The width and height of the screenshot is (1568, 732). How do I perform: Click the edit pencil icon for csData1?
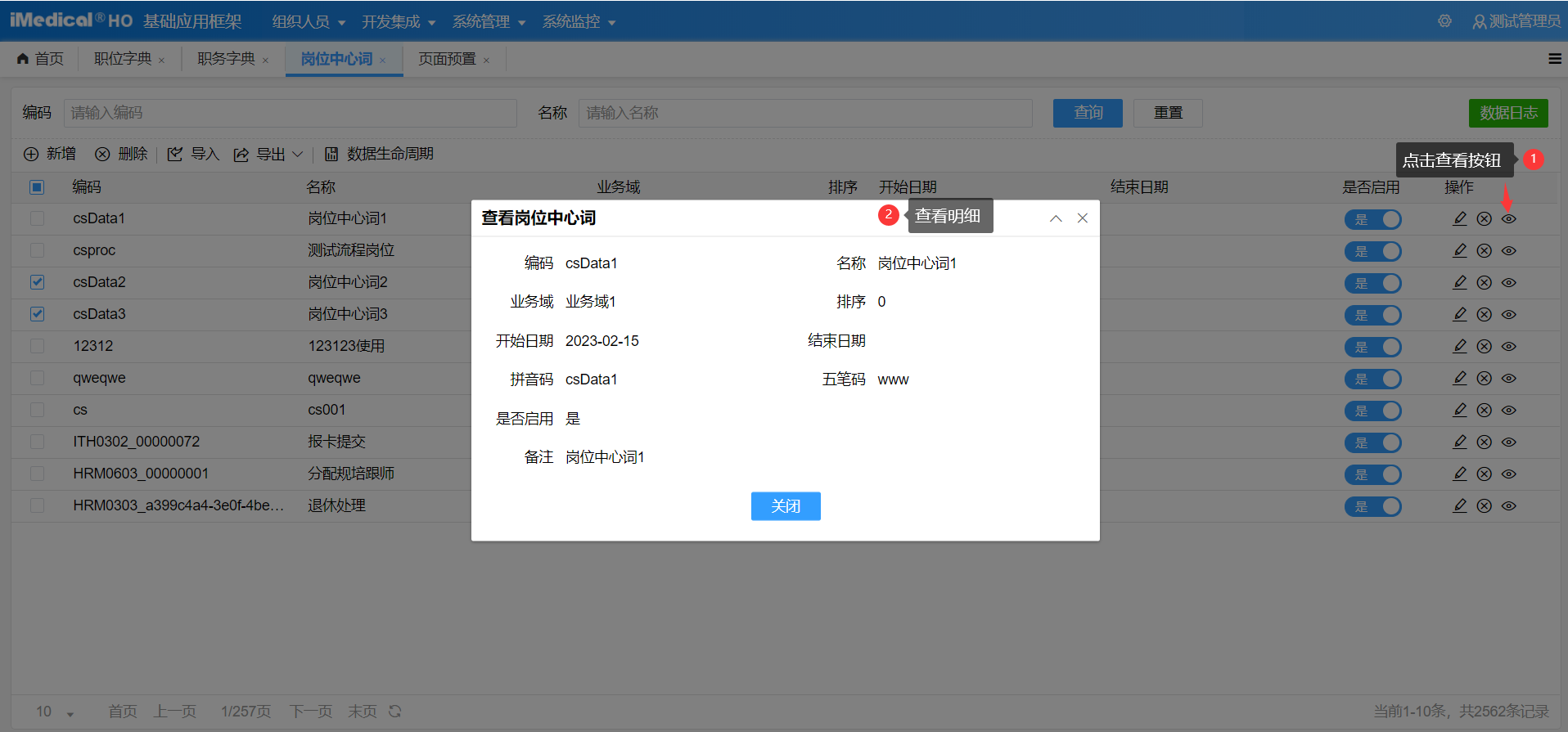tap(1459, 218)
